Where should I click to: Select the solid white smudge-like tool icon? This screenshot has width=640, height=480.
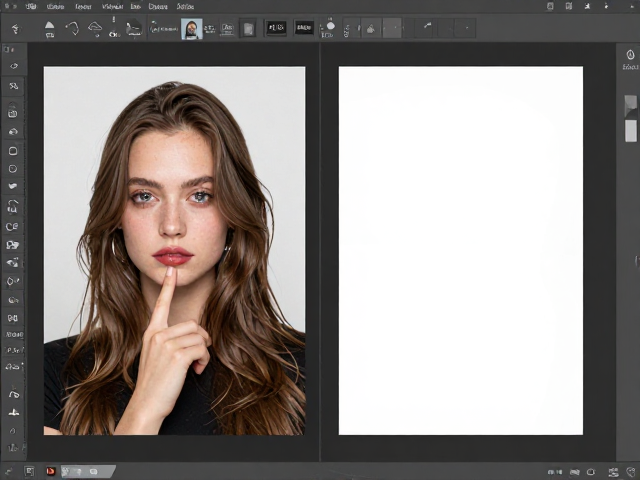13,186
